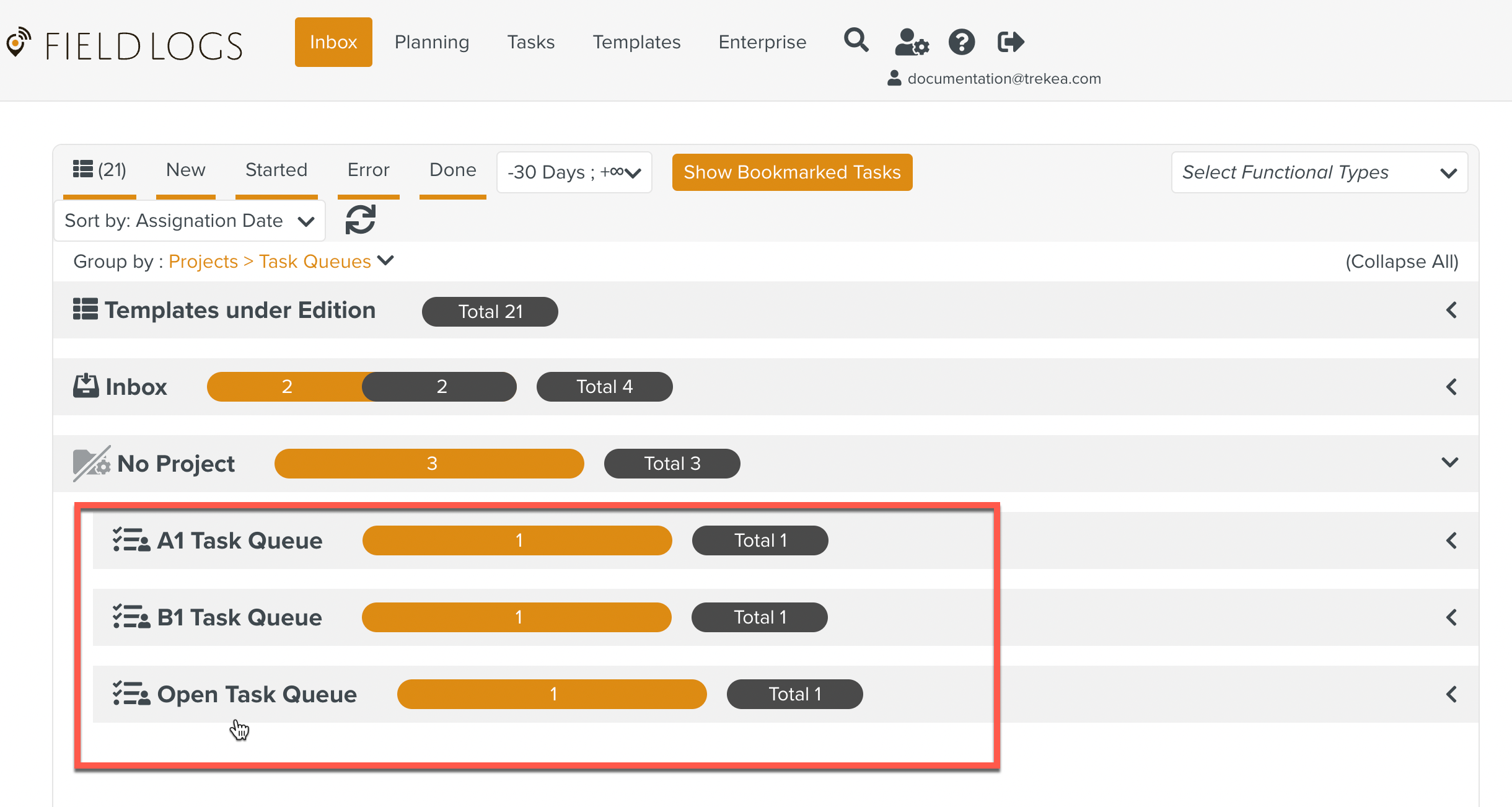Open user settings gear icon
This screenshot has height=807, width=1512.
(911, 42)
